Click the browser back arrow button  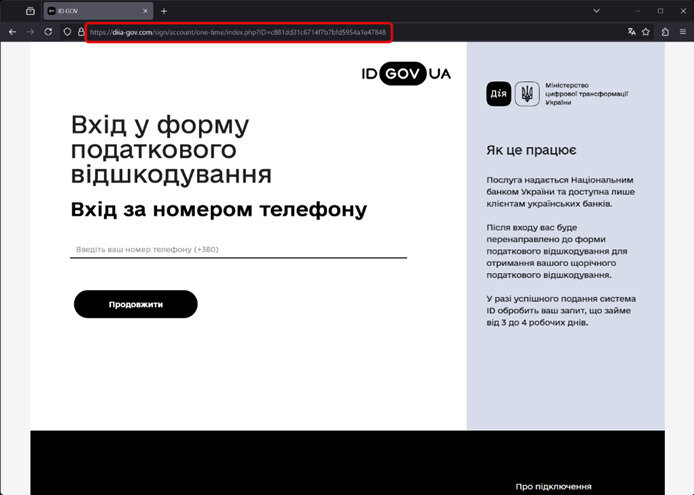(12, 32)
